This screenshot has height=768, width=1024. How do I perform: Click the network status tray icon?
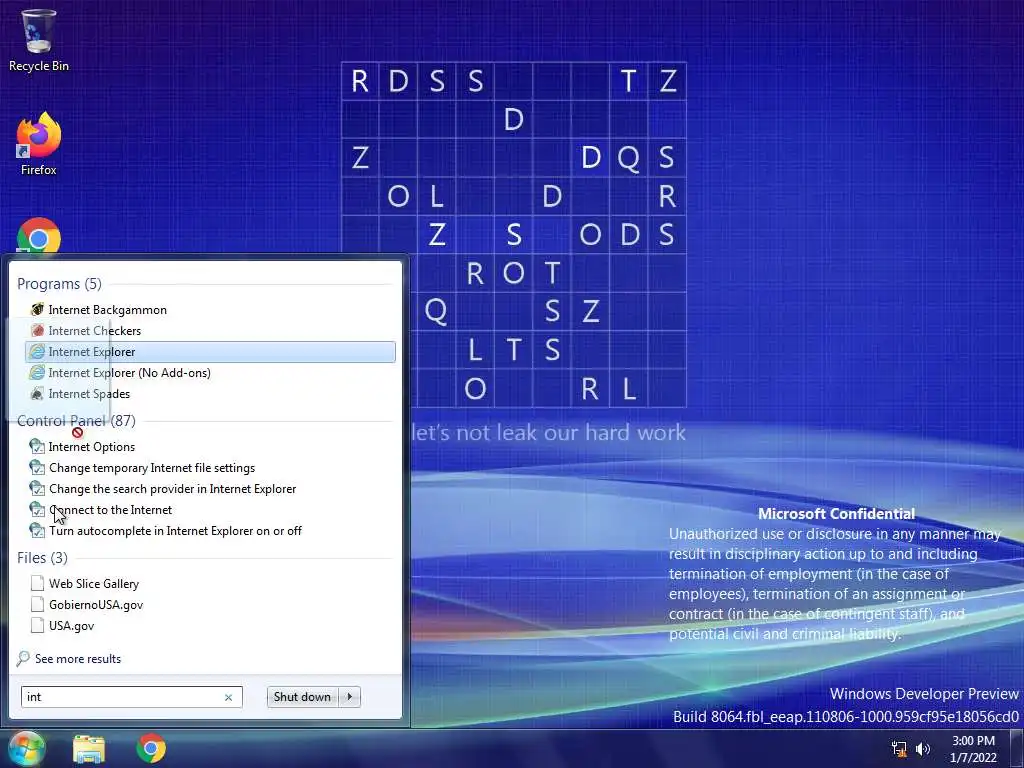(899, 749)
